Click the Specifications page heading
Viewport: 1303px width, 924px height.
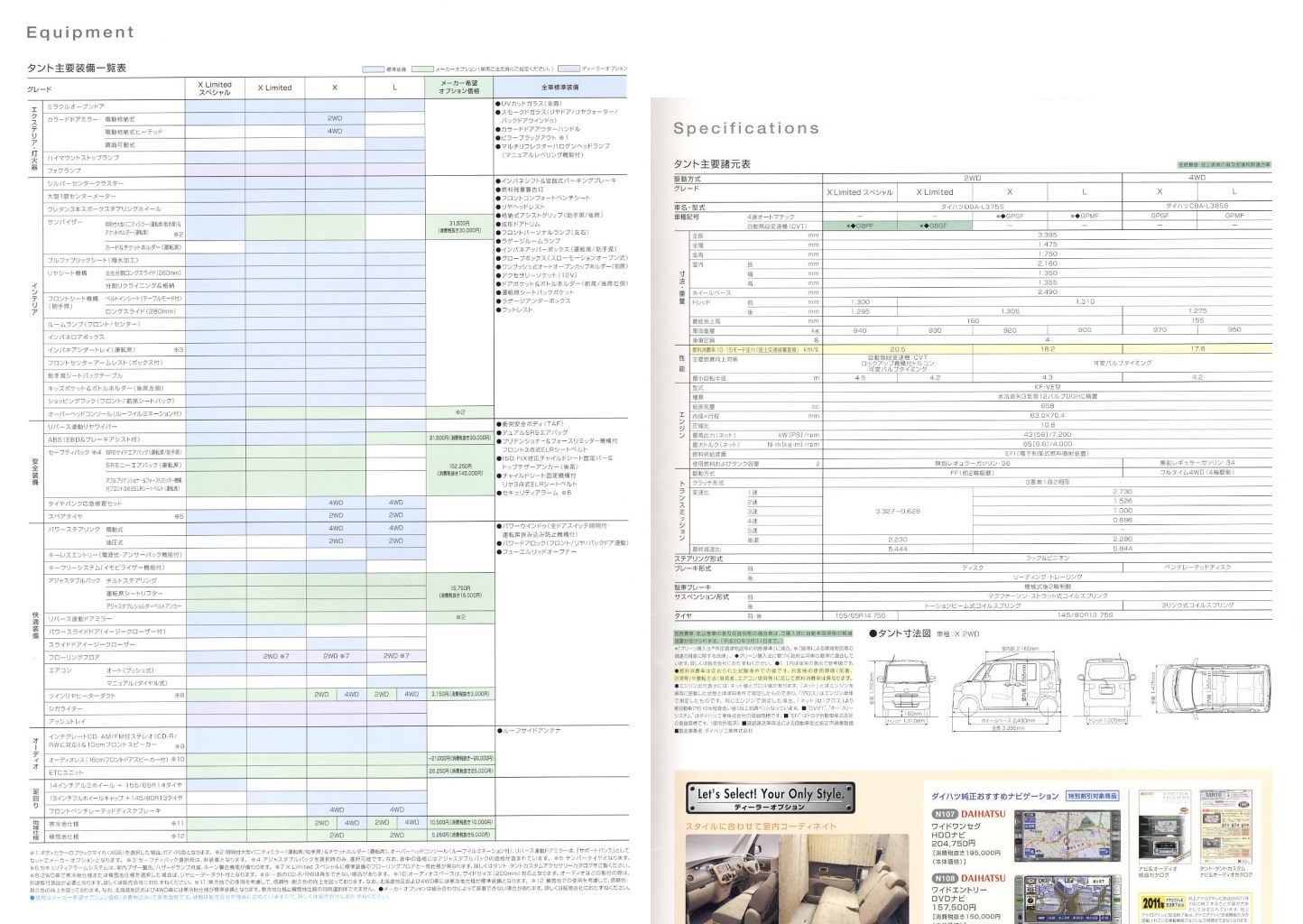746,128
